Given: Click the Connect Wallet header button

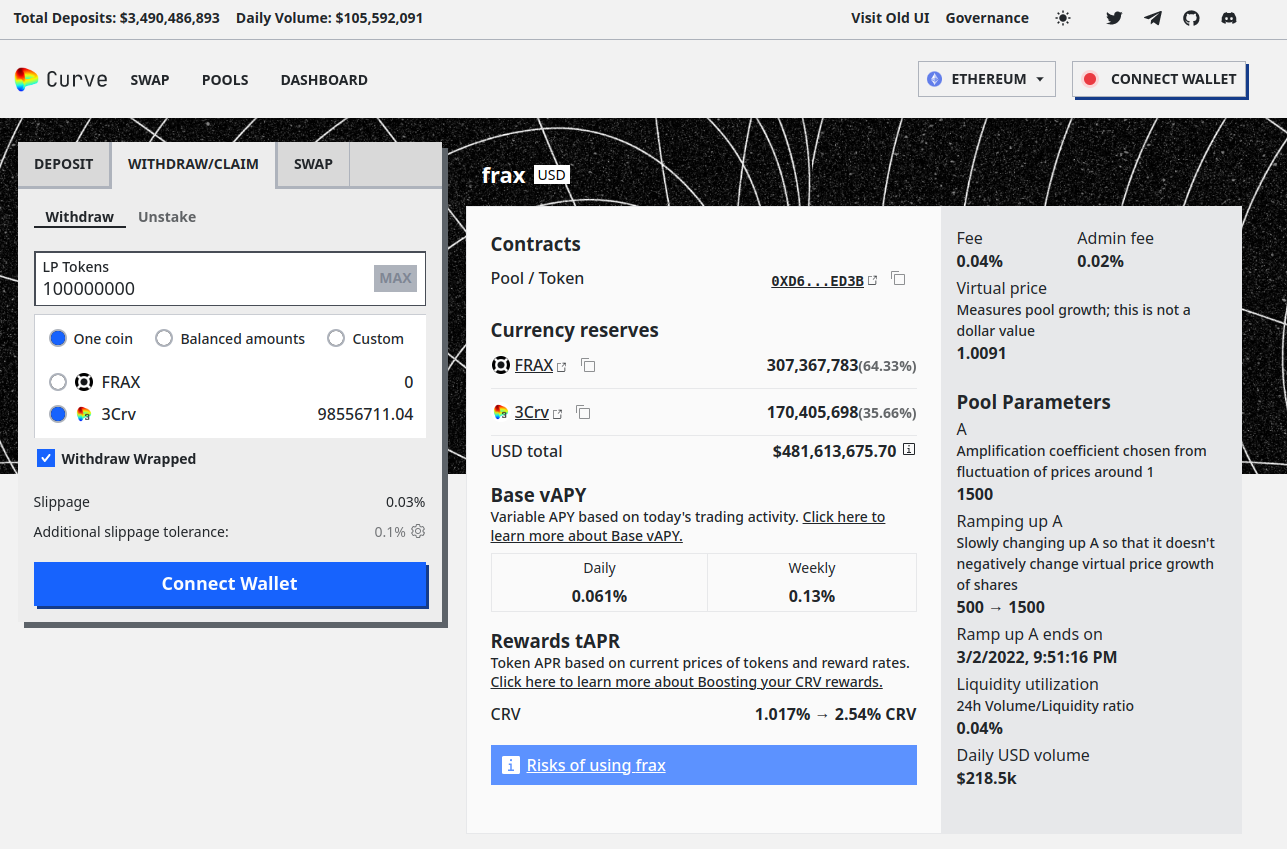Looking at the screenshot, I should 1160,79.
